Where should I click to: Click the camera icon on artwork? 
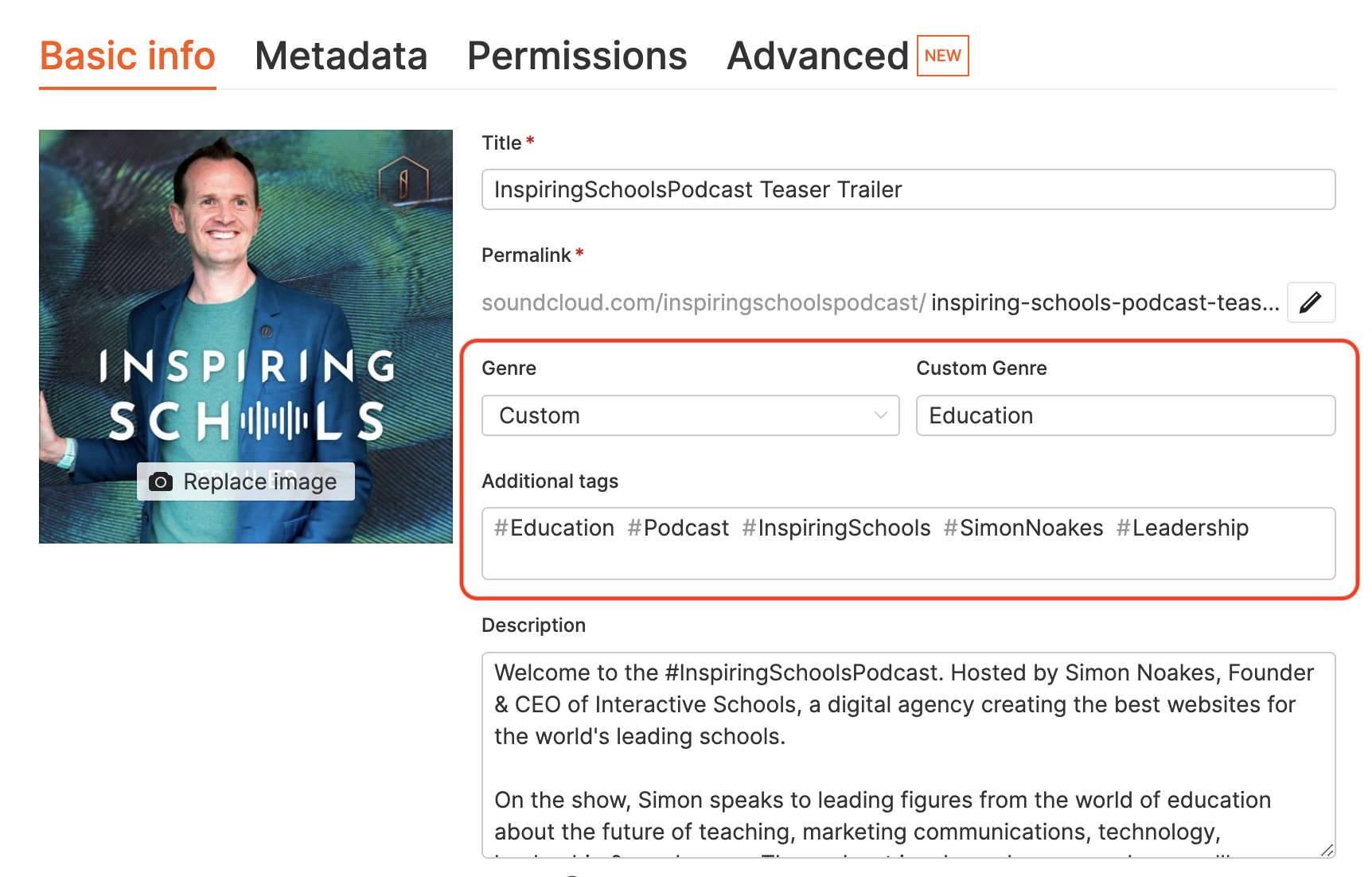pyautogui.click(x=161, y=481)
